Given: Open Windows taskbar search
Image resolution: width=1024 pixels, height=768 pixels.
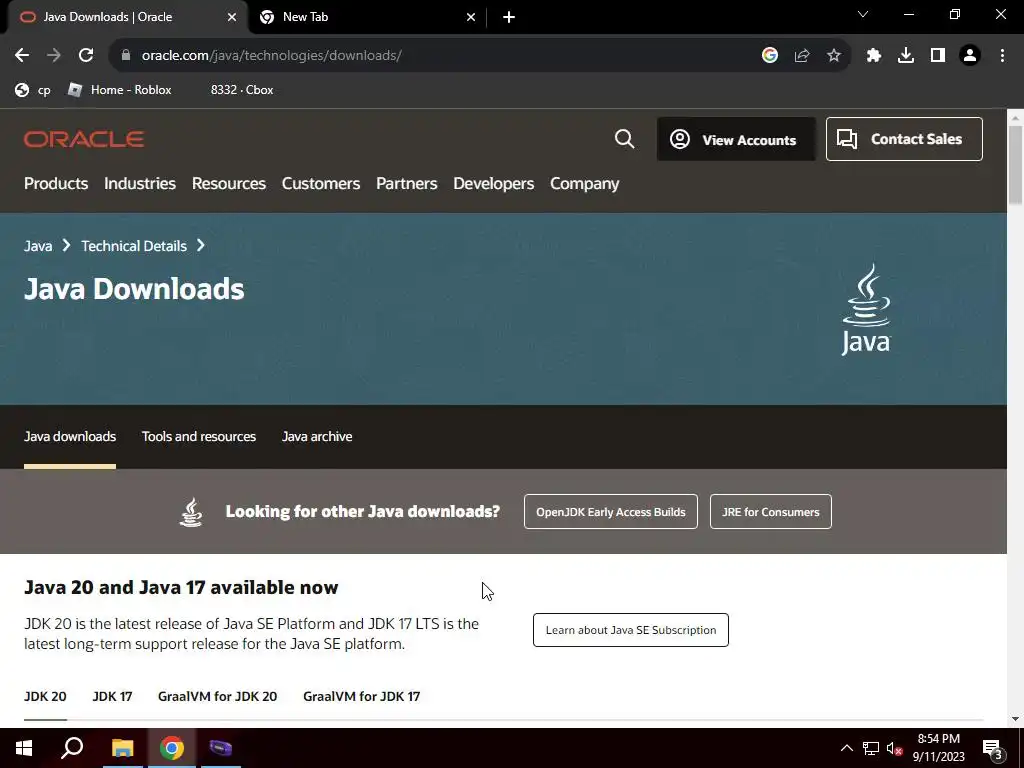Looking at the screenshot, I should (x=72, y=748).
